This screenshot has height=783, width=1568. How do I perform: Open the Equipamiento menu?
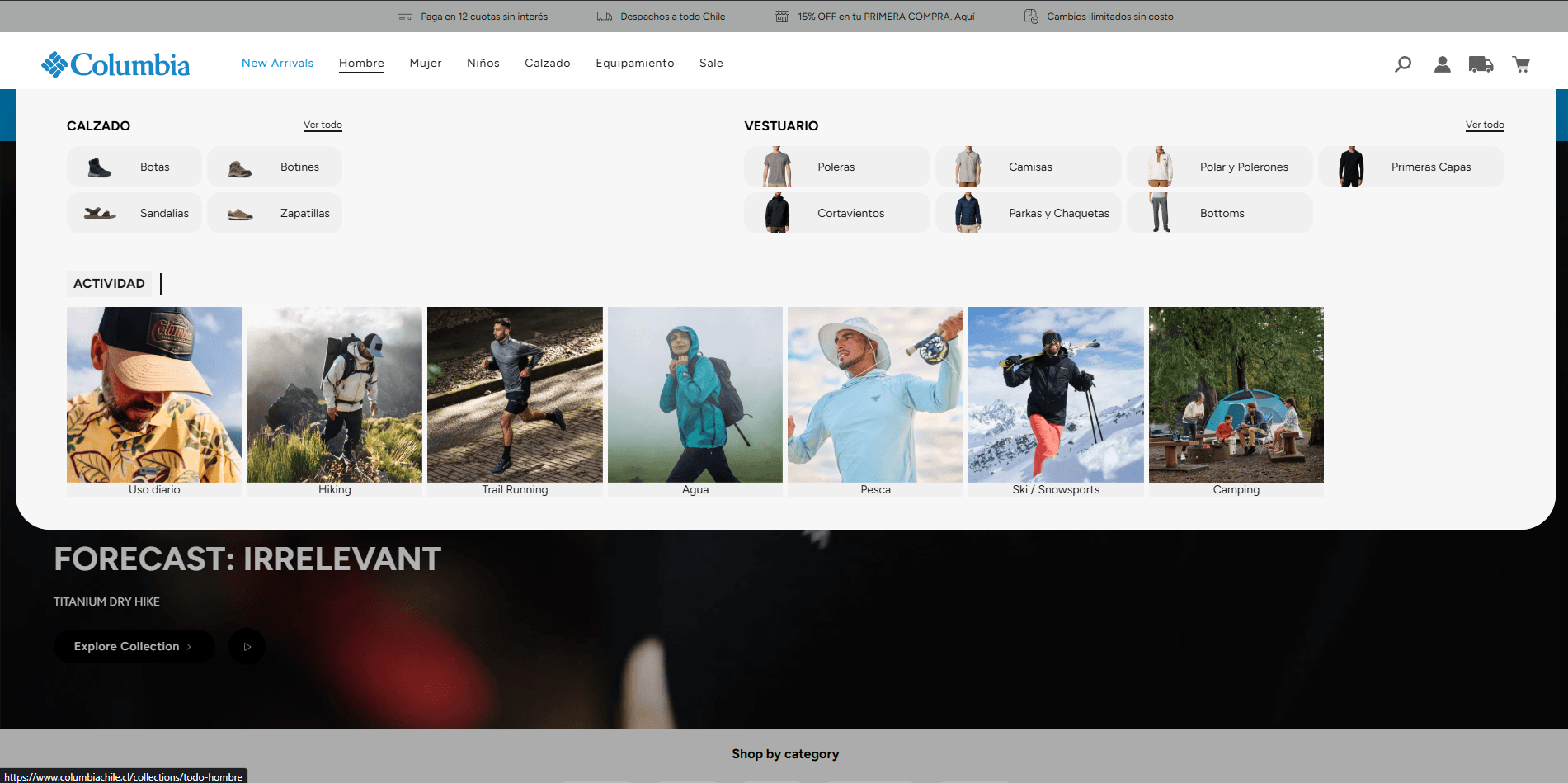tap(635, 64)
